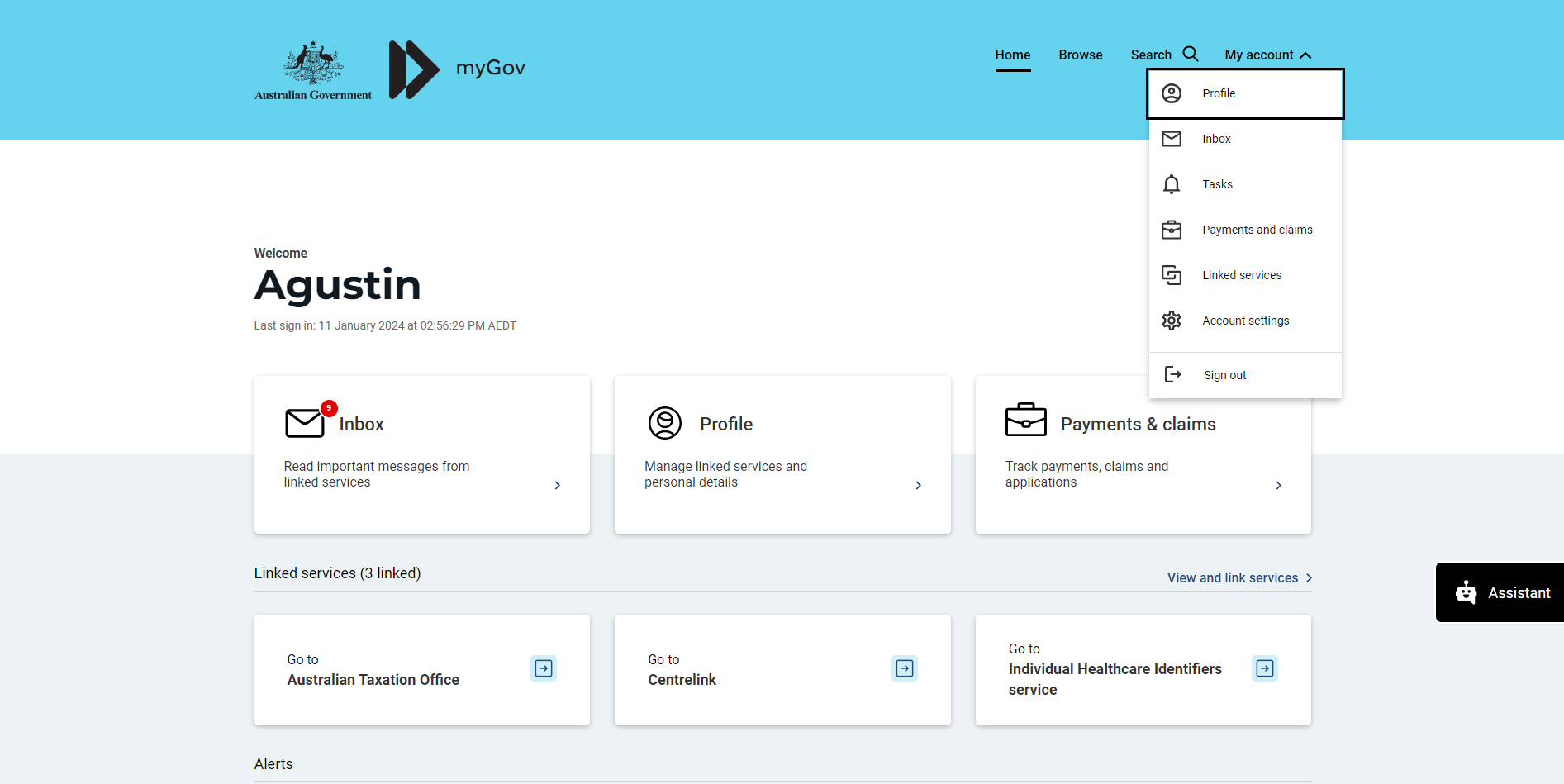This screenshot has width=1564, height=784.
Task: Go to the Browse page
Action: (x=1080, y=55)
